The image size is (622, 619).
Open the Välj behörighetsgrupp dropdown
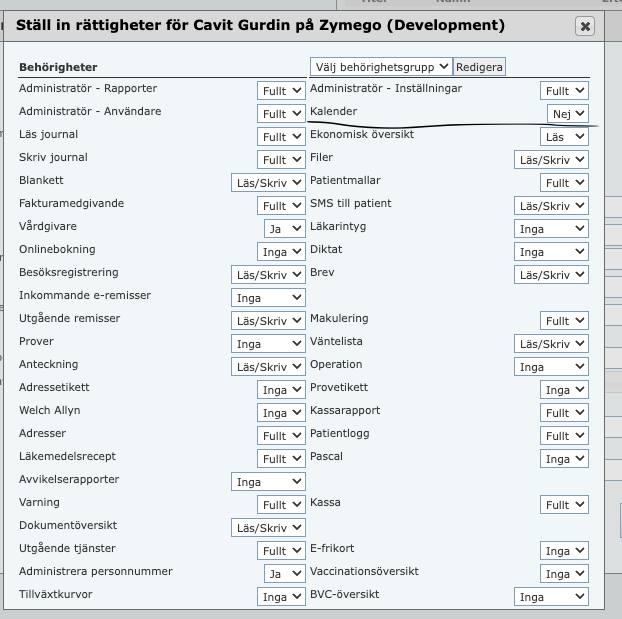click(381, 67)
